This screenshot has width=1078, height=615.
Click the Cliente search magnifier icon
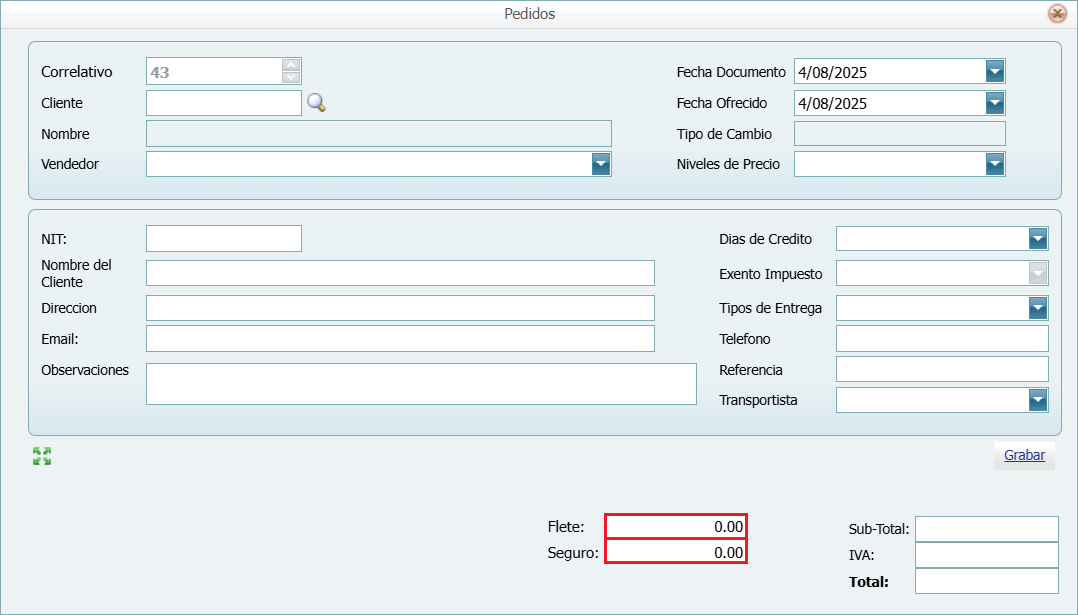coord(316,103)
